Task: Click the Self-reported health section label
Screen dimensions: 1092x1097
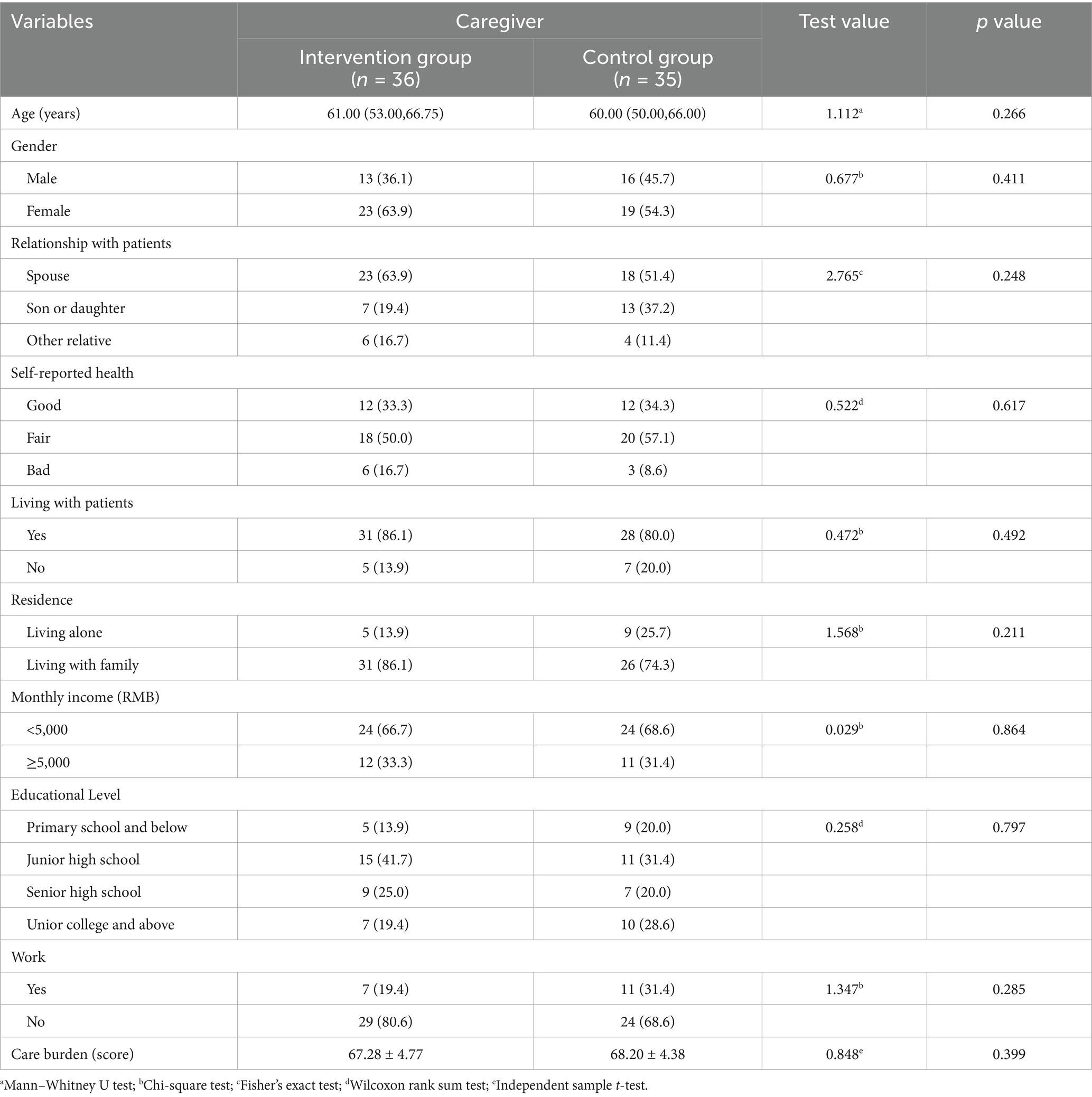Action: [72, 373]
